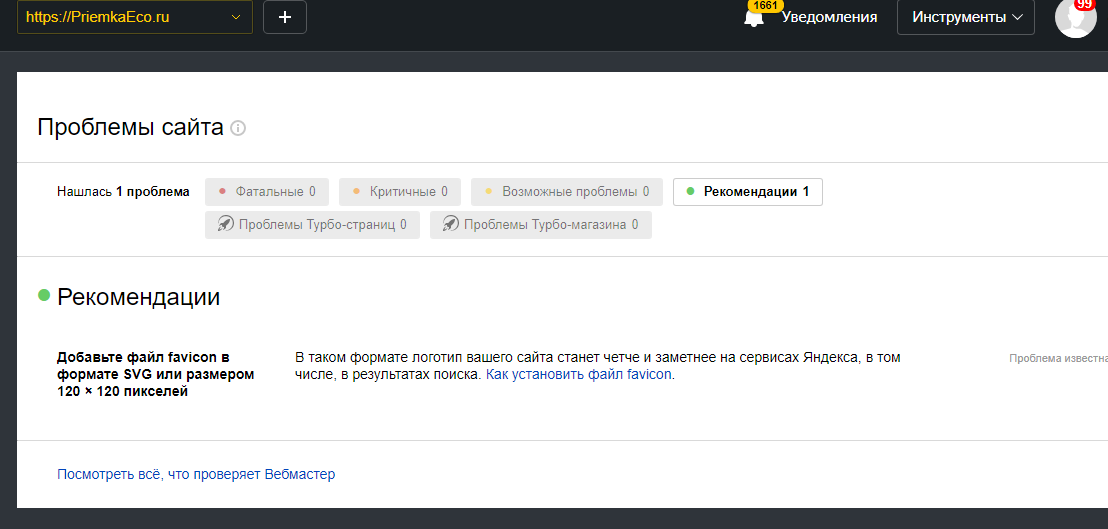Select the Проблемы Турбо-магазина tab
This screenshot has width=1108, height=529.
pyautogui.click(x=541, y=225)
